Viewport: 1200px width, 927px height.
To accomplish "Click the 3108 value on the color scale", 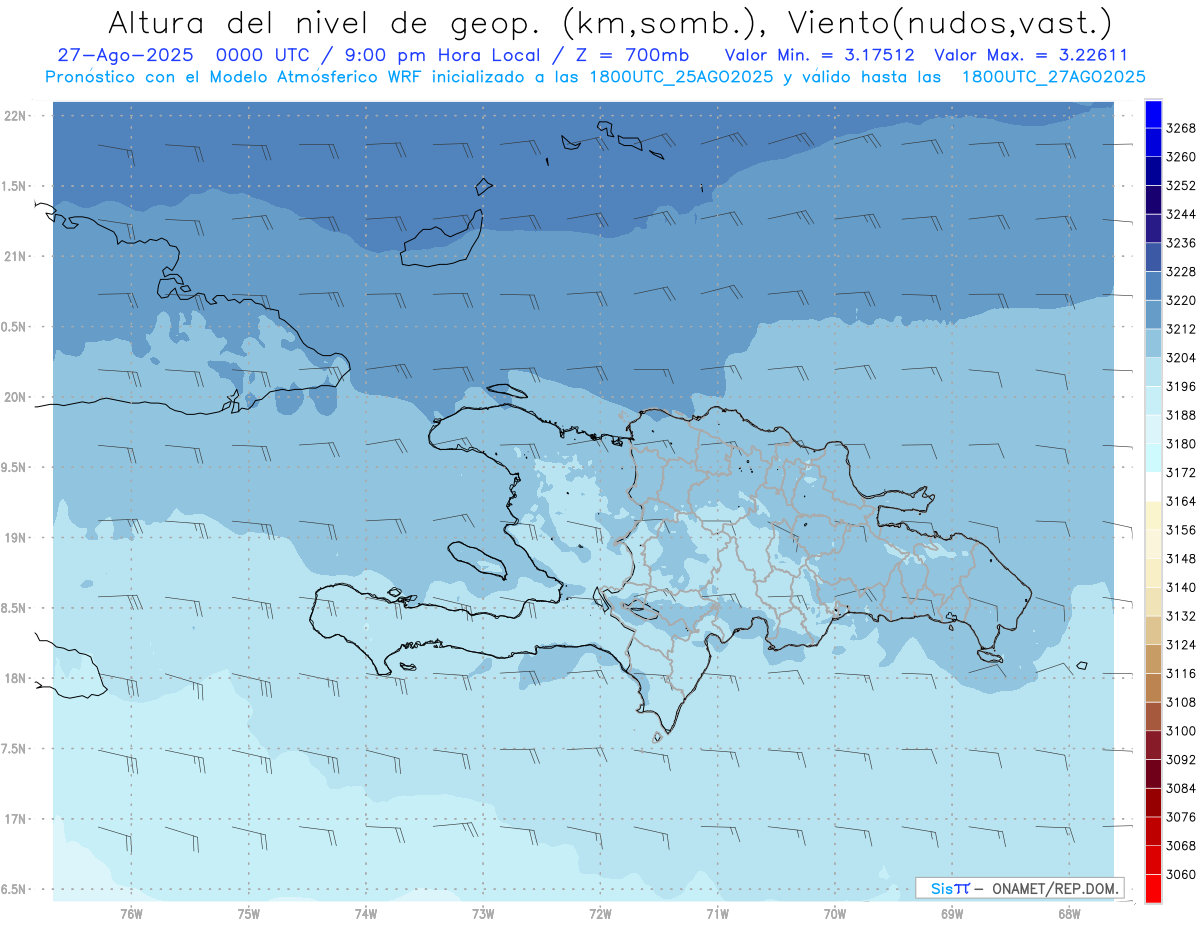I will pos(1181,702).
